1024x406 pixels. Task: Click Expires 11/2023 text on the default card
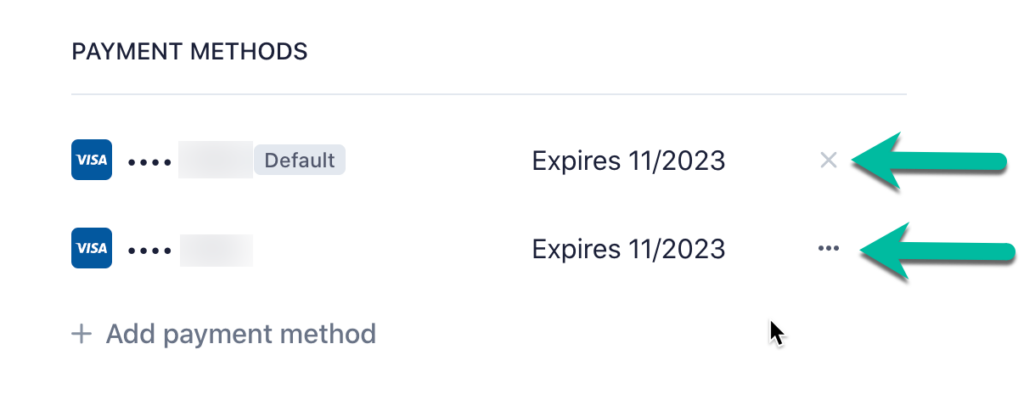click(628, 160)
